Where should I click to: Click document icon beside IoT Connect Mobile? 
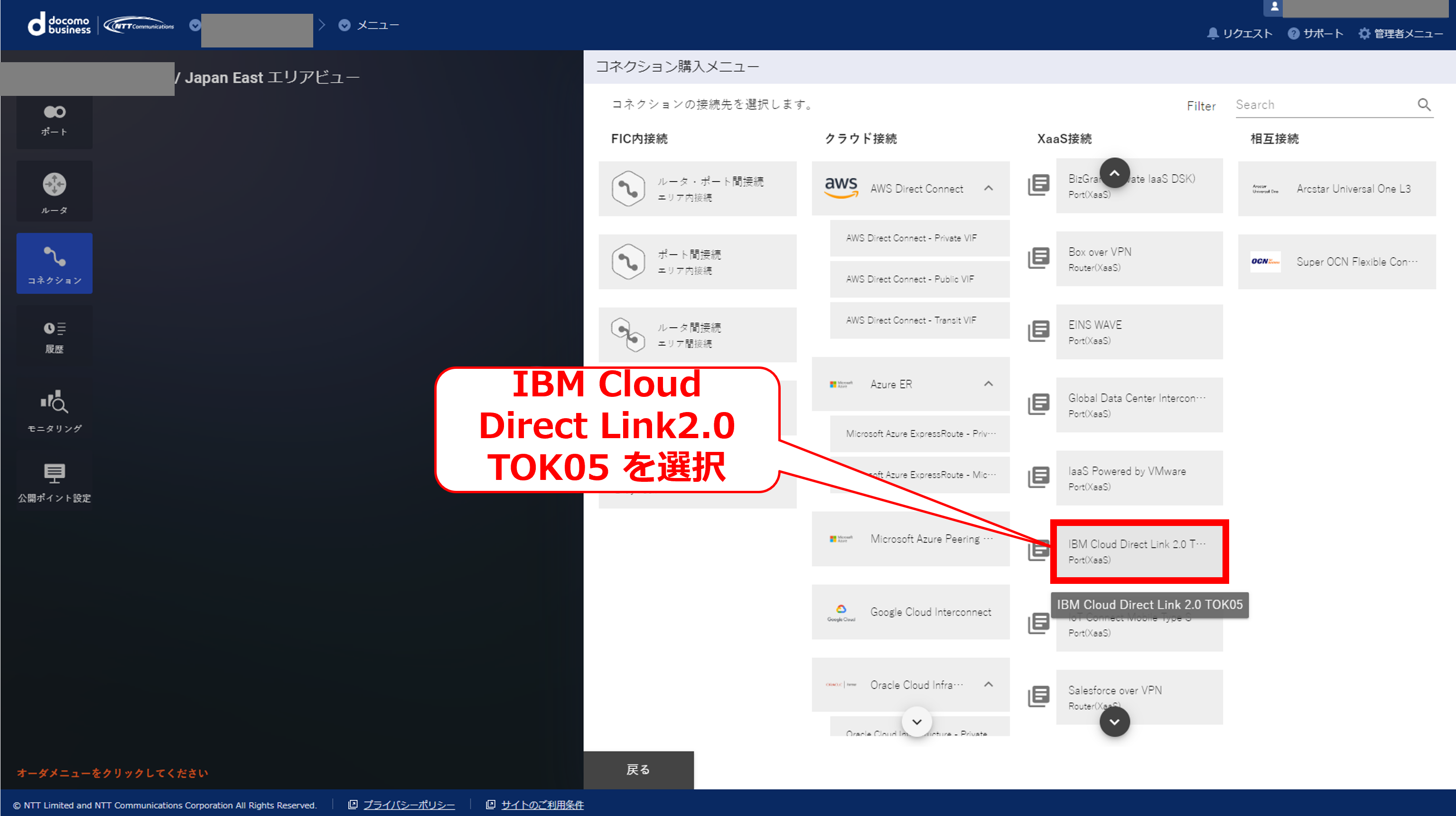pos(1038,623)
